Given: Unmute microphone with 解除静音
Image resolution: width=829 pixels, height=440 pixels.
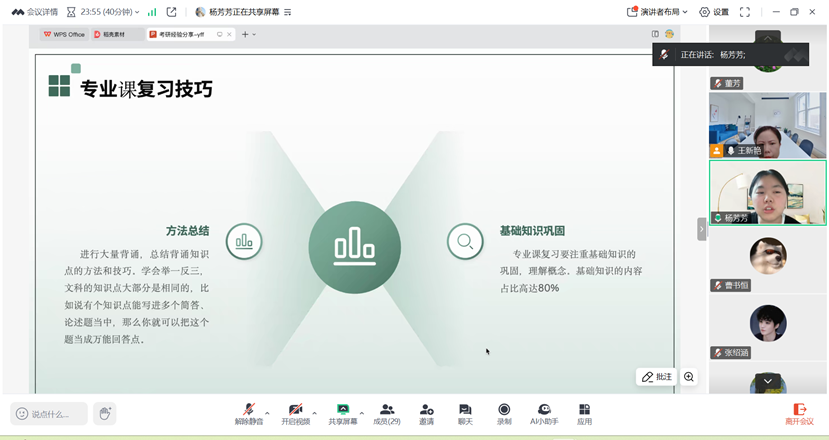Looking at the screenshot, I should click(x=248, y=414).
